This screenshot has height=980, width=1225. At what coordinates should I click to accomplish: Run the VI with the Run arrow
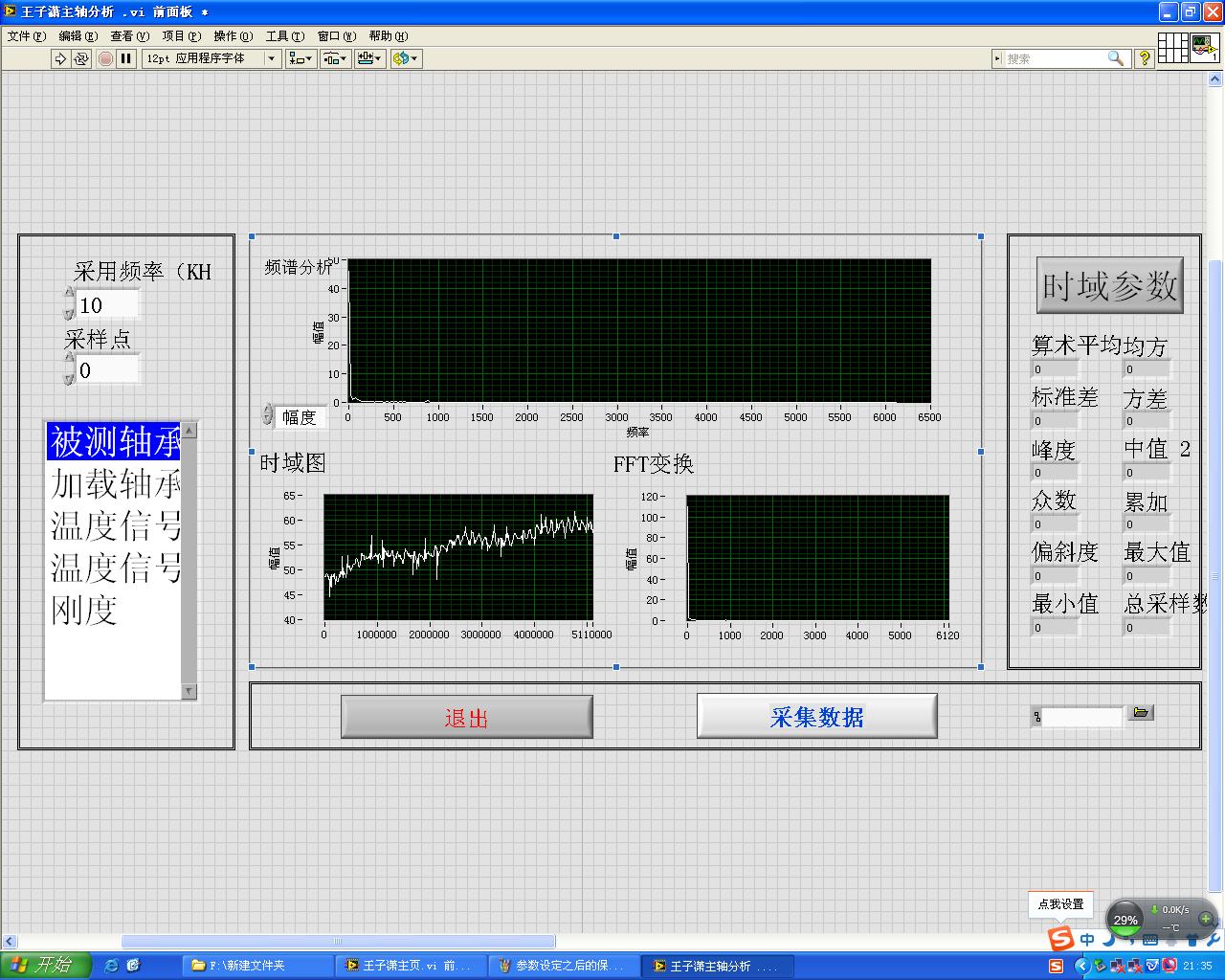[x=60, y=58]
